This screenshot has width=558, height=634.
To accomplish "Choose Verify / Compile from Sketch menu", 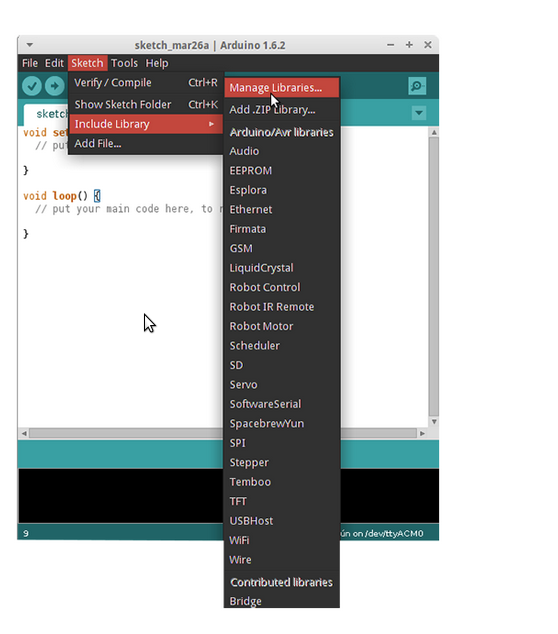I will click(x=146, y=83).
